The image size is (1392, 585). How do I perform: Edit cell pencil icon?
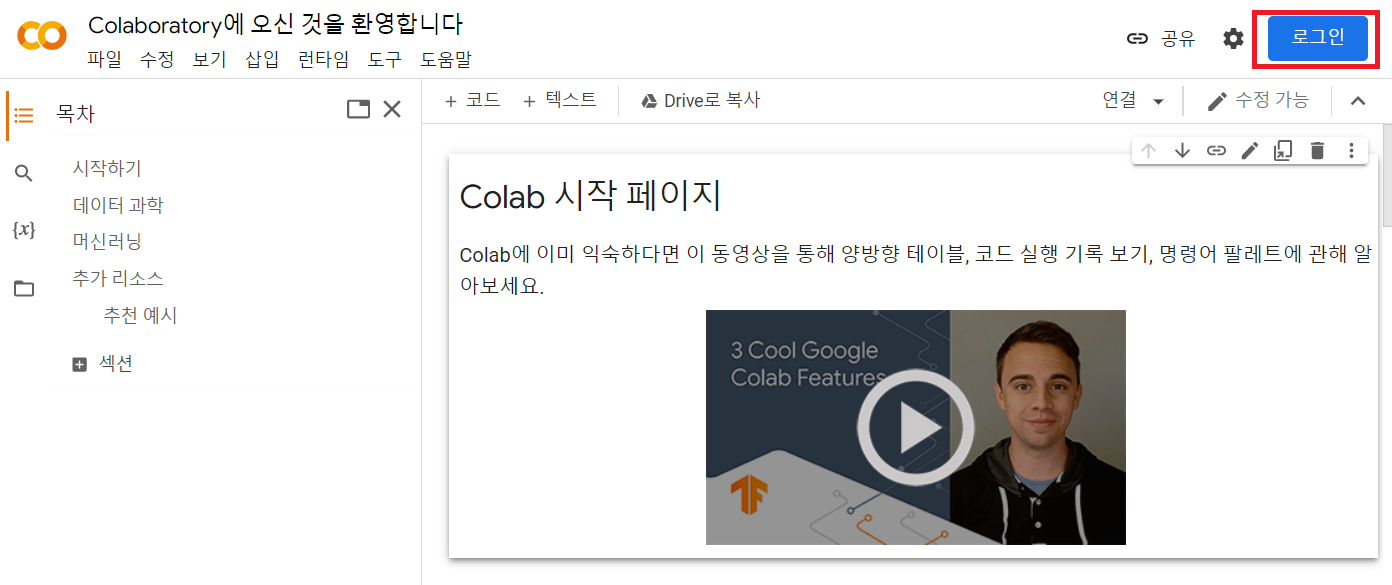click(1250, 150)
